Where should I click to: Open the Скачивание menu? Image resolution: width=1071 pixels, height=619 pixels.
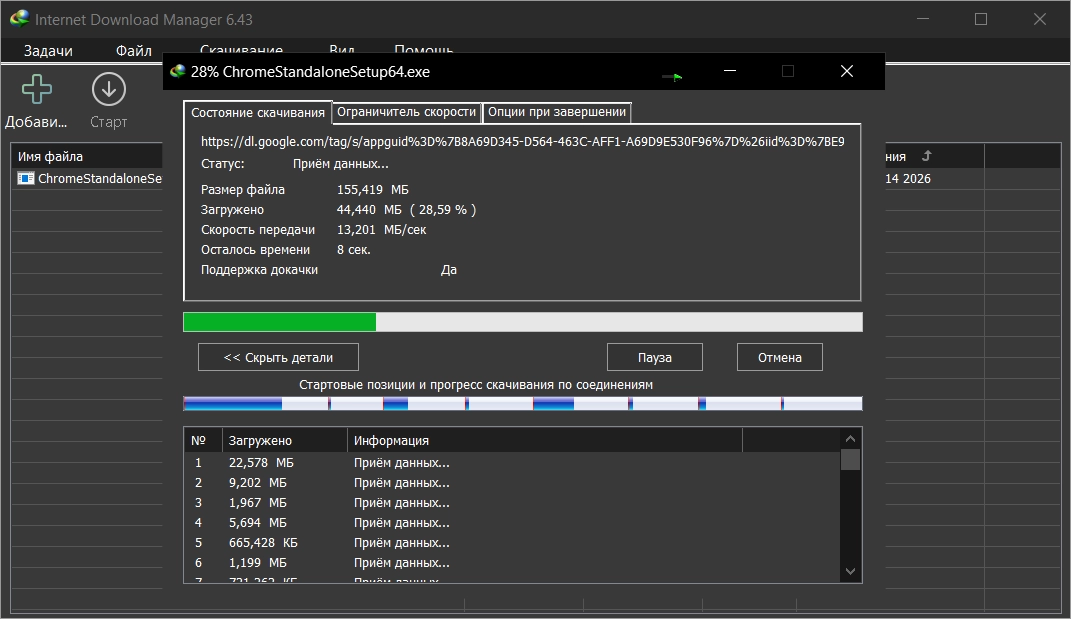(241, 50)
